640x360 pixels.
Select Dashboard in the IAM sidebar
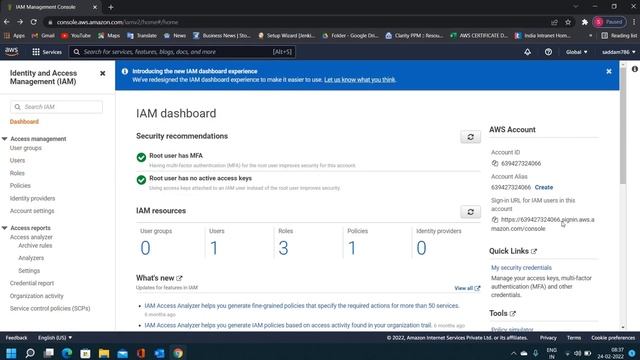click(x=24, y=122)
